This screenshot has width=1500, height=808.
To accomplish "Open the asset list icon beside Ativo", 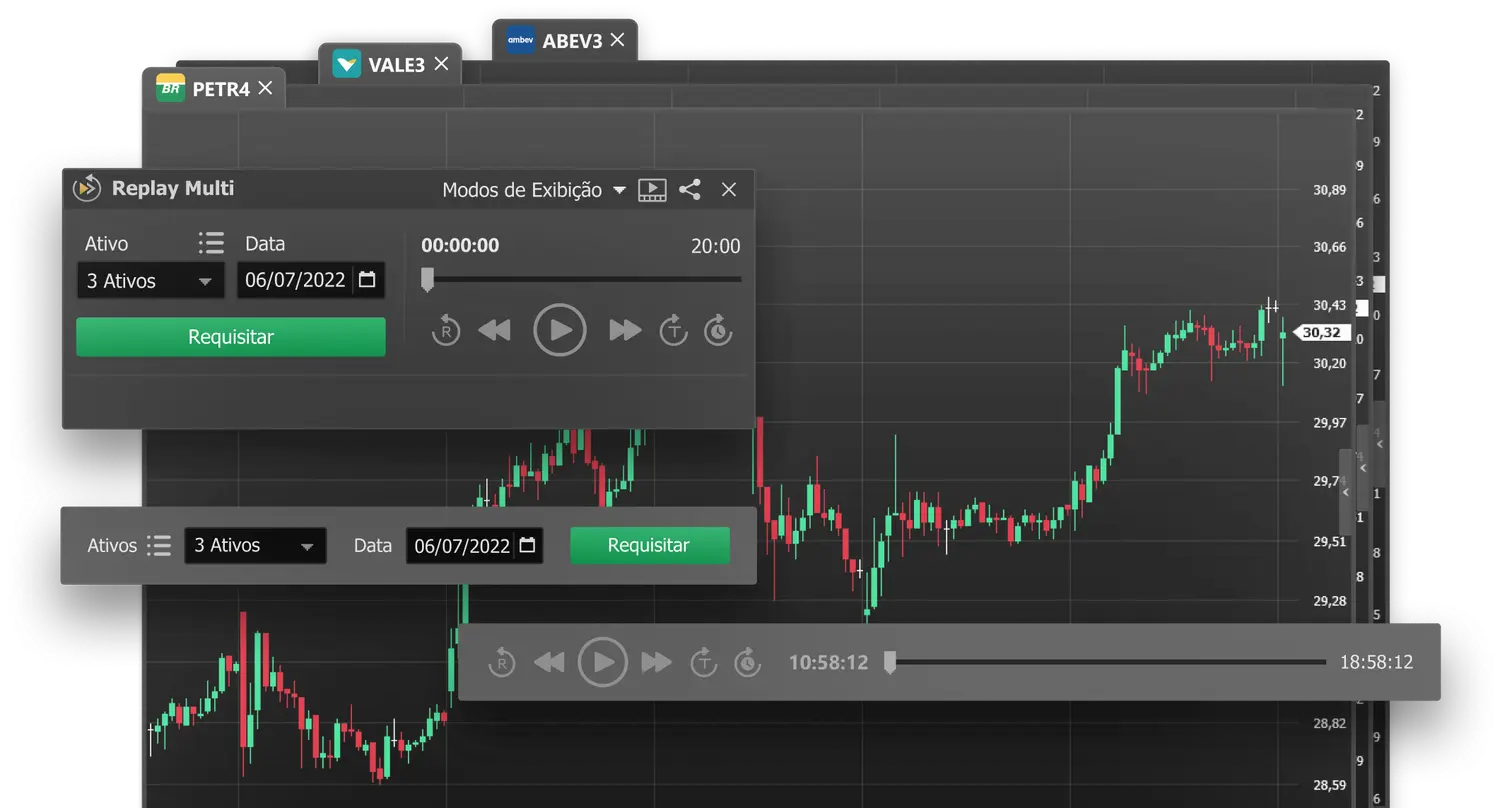I will [211, 243].
